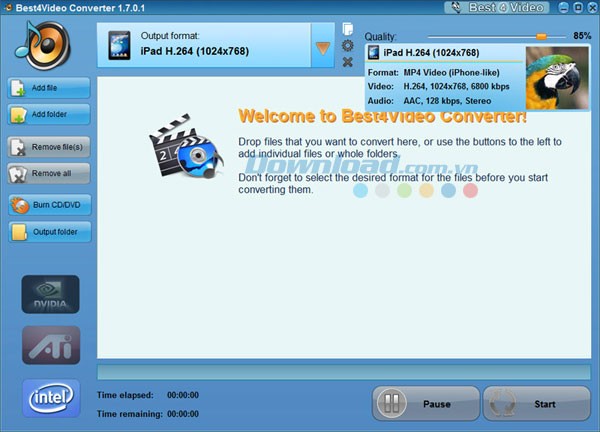Click the Pause button
Image resolution: width=600 pixels, height=432 pixels.
[x=426, y=404]
